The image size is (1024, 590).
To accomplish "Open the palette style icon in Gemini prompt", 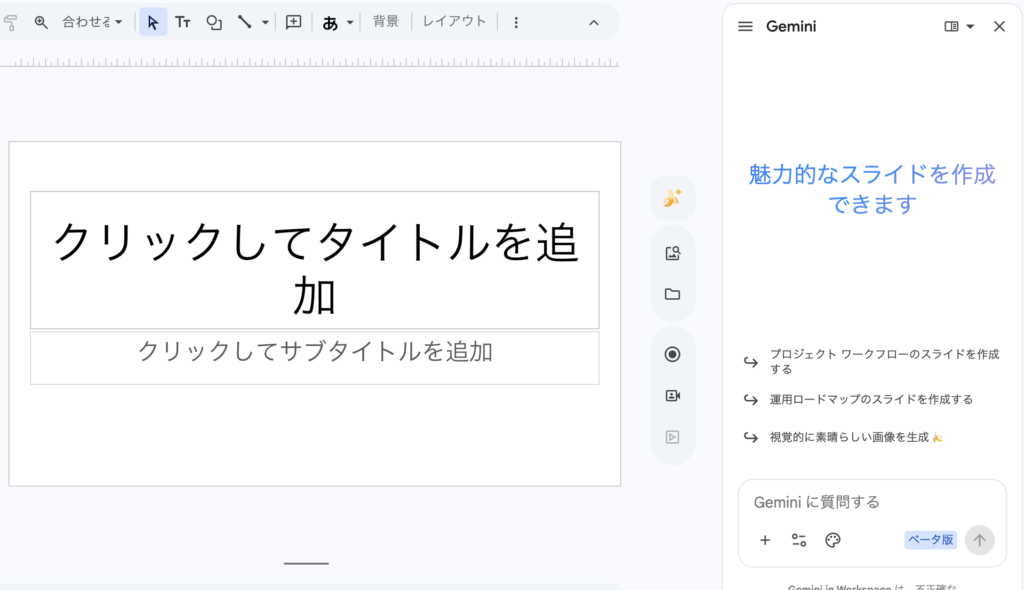I will click(833, 540).
